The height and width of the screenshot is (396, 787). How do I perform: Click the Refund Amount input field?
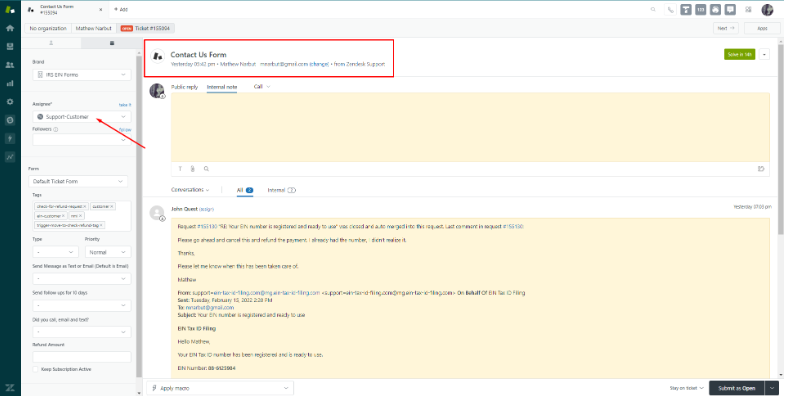point(82,357)
